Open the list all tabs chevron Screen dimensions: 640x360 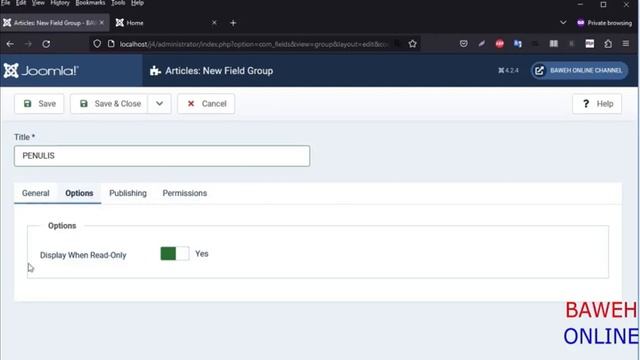563,23
